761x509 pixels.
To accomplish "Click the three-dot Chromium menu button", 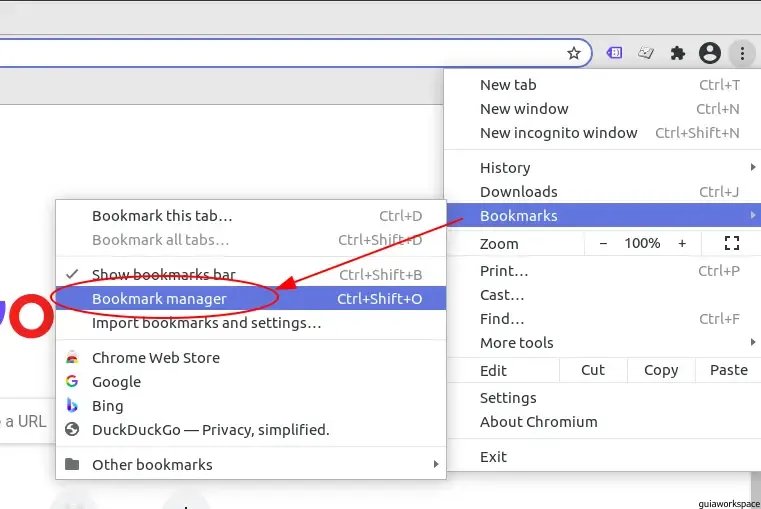I will click(742, 53).
